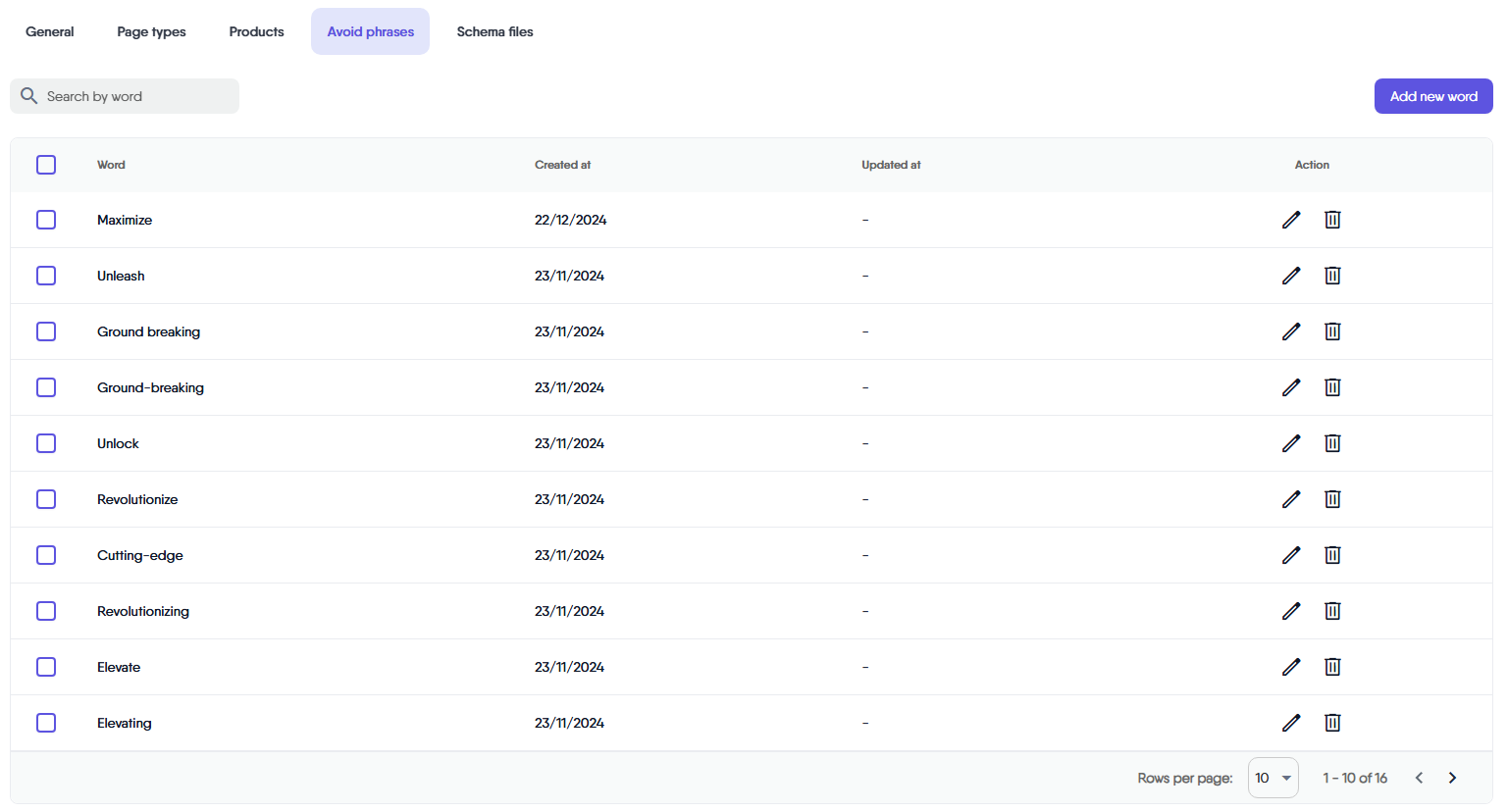This screenshot has width=1507, height=812.
Task: Click the search magnifier icon
Action: click(x=29, y=96)
